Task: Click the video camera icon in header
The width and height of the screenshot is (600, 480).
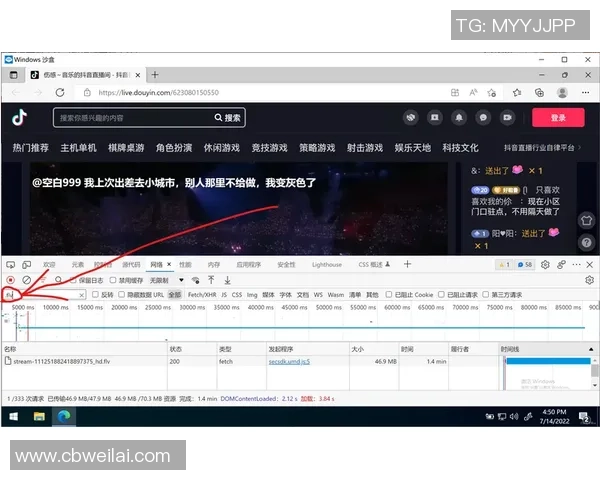Action: 507,118
